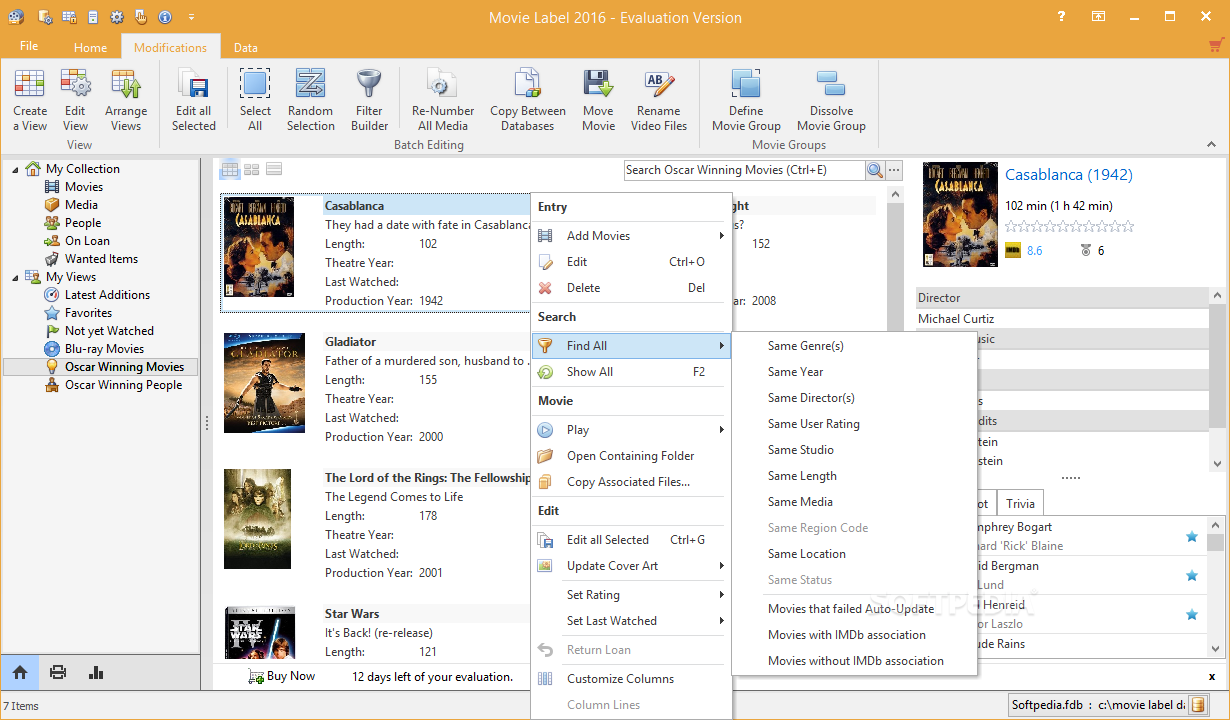Expand the Set Rating submenu
This screenshot has width=1230, height=720.
coord(630,595)
